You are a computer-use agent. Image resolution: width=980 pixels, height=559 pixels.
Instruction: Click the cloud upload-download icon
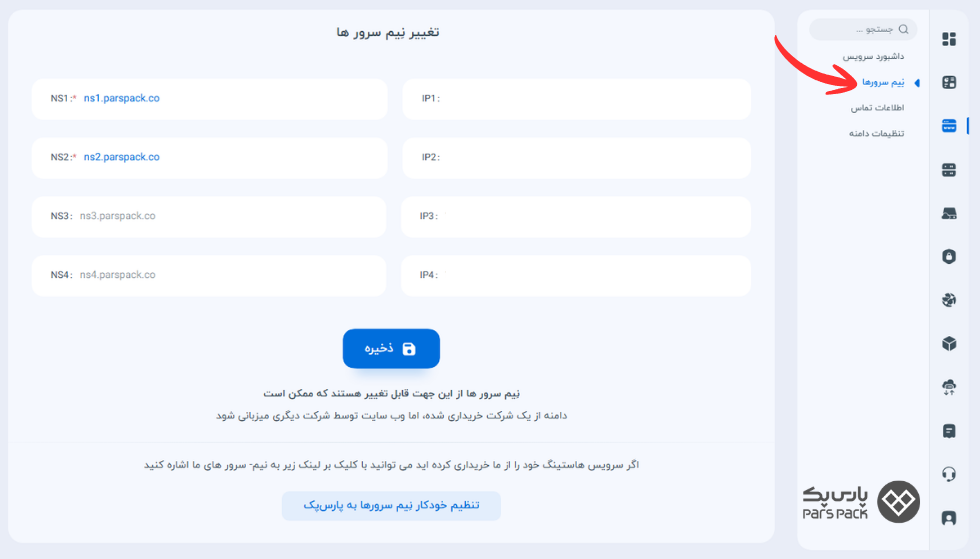(949, 387)
